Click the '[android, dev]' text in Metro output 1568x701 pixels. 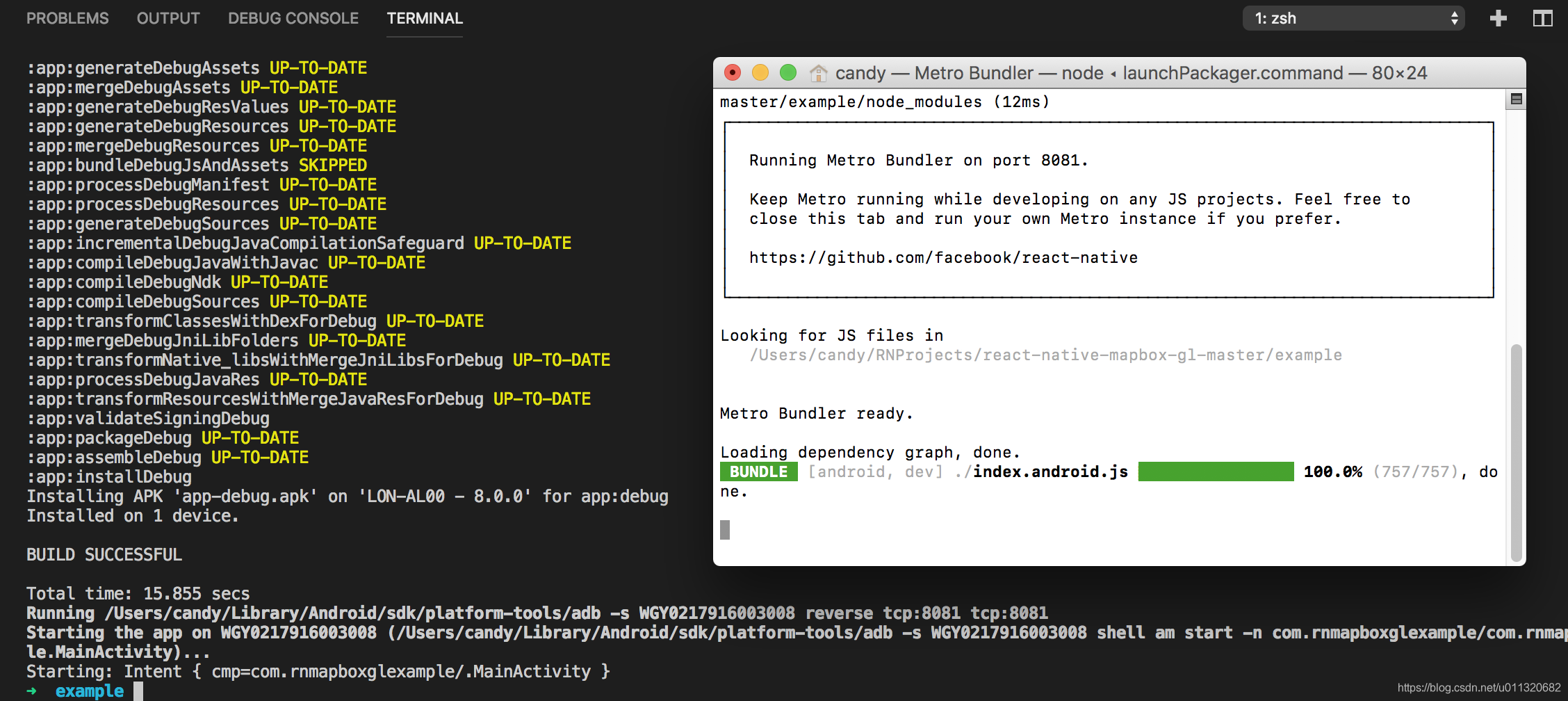click(875, 472)
